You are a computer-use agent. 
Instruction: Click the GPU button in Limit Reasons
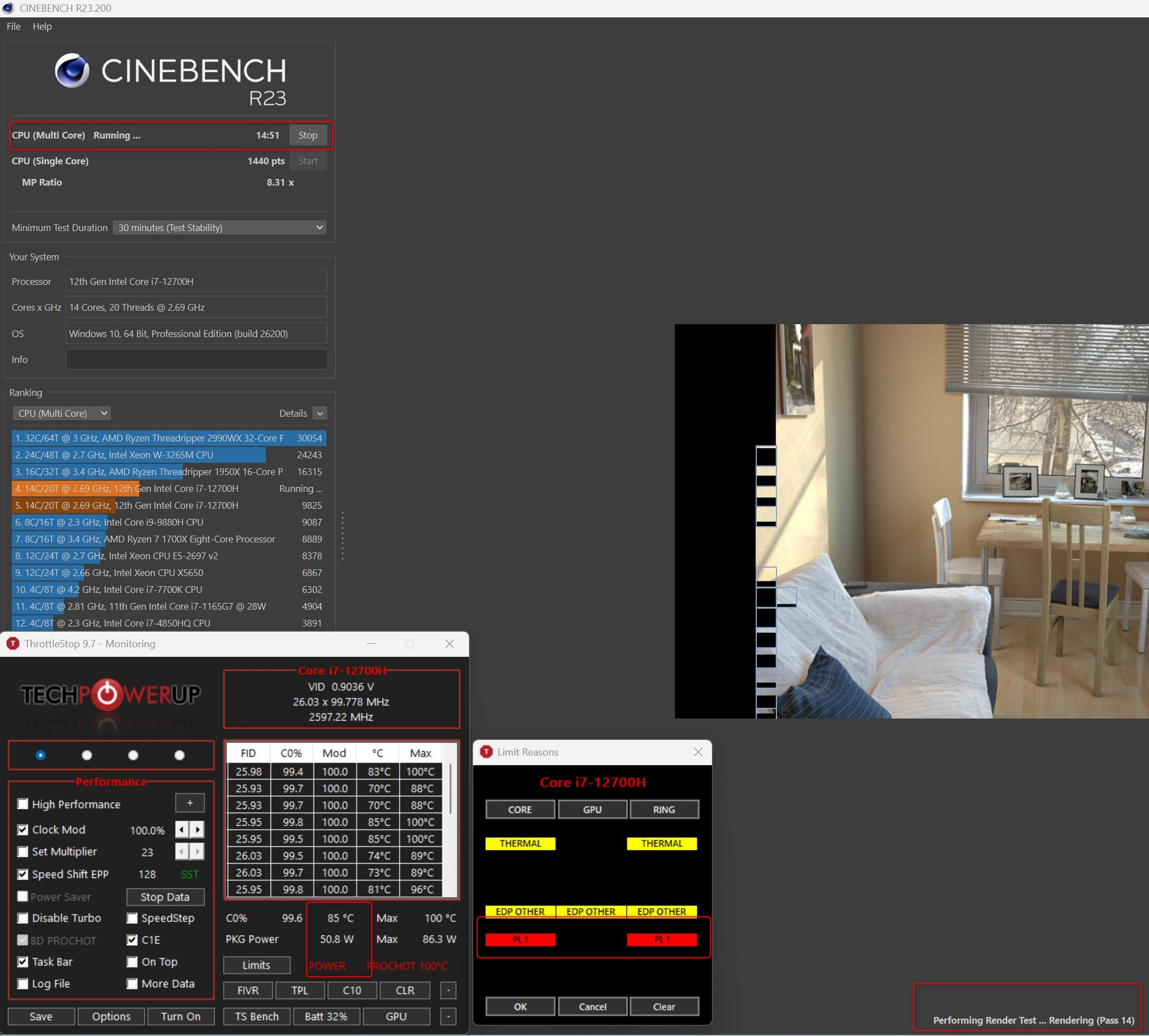[592, 809]
